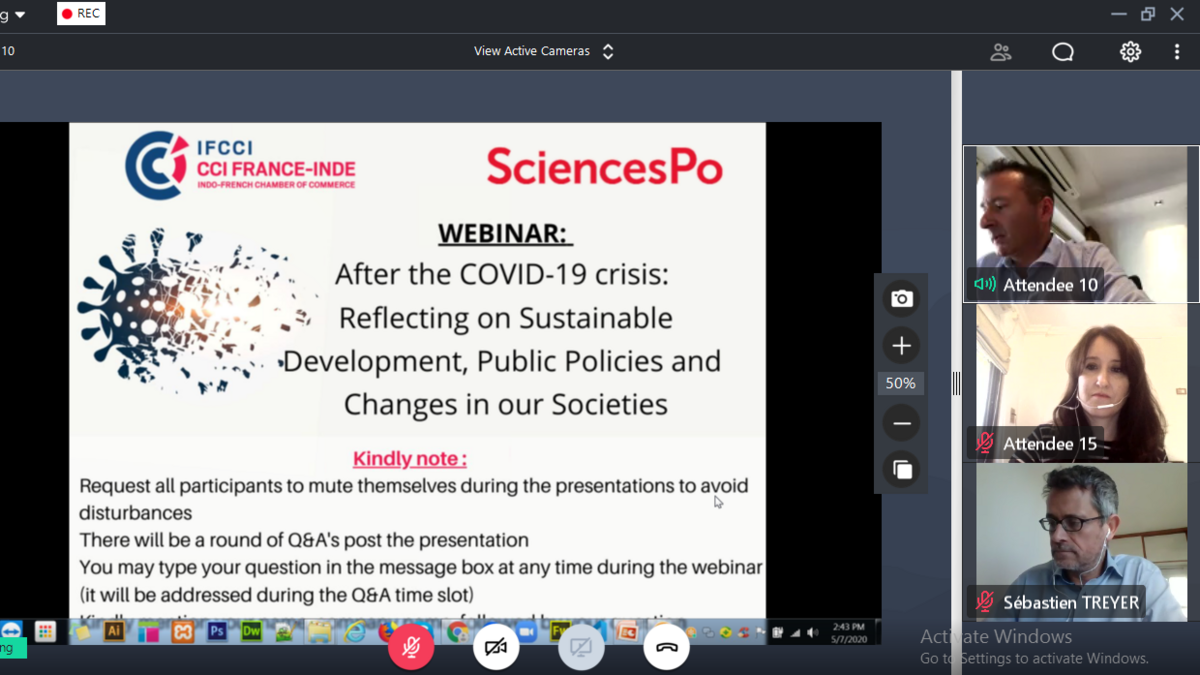Turn on the video camera toggle

495,647
